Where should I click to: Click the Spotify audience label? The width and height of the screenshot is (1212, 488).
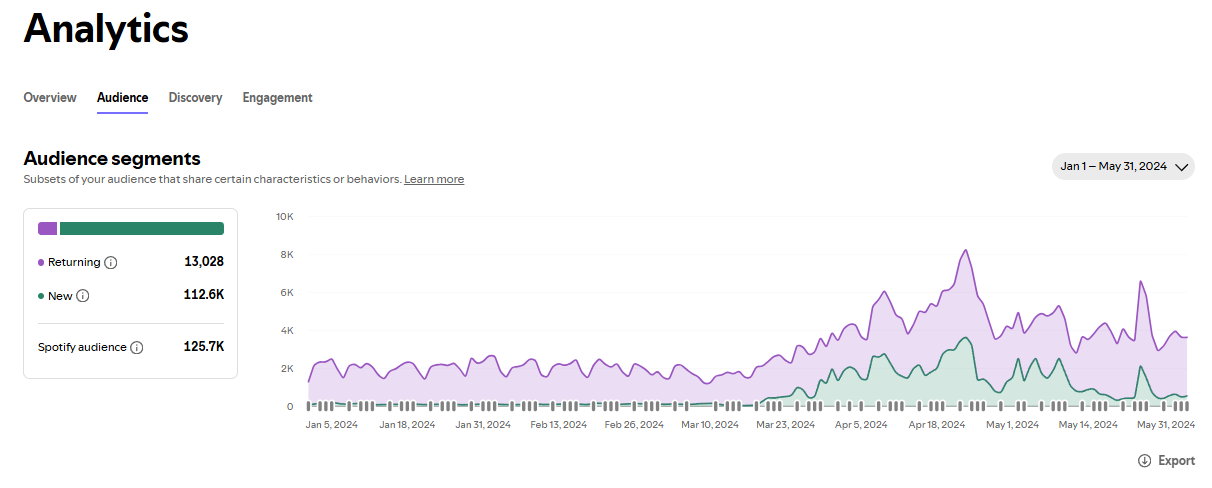tap(82, 348)
